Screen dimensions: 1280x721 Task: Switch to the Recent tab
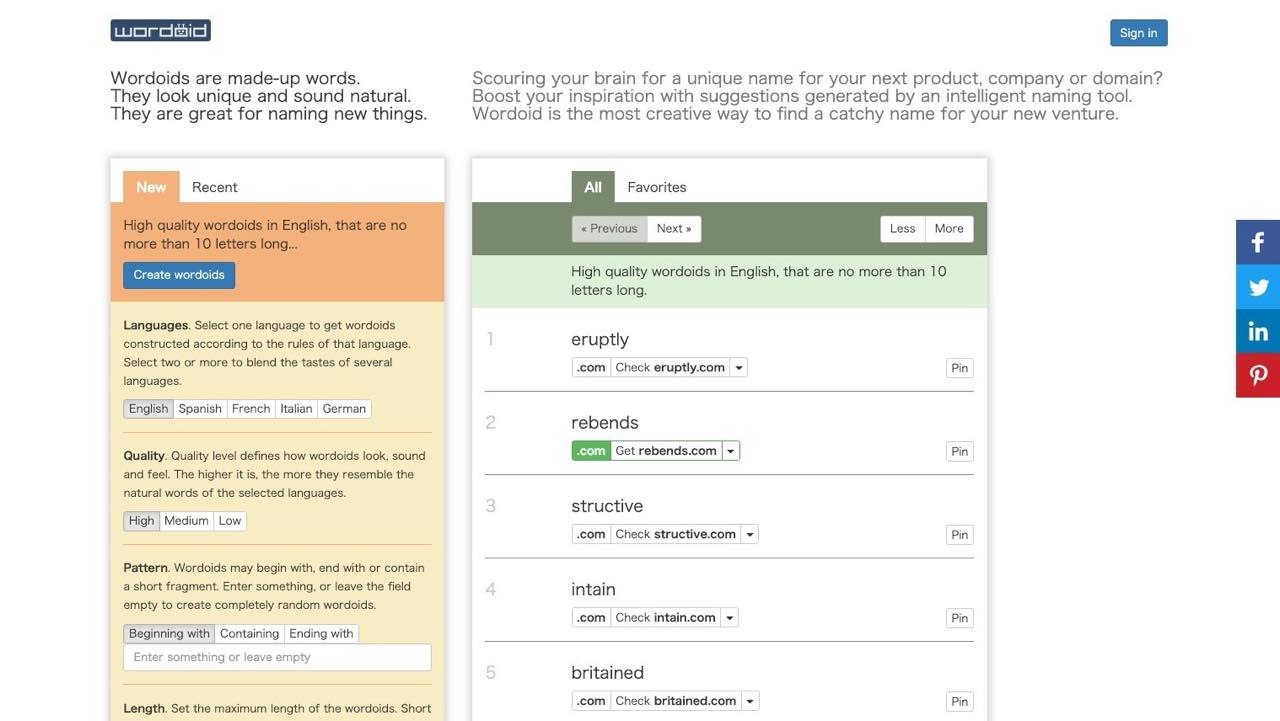click(x=214, y=187)
